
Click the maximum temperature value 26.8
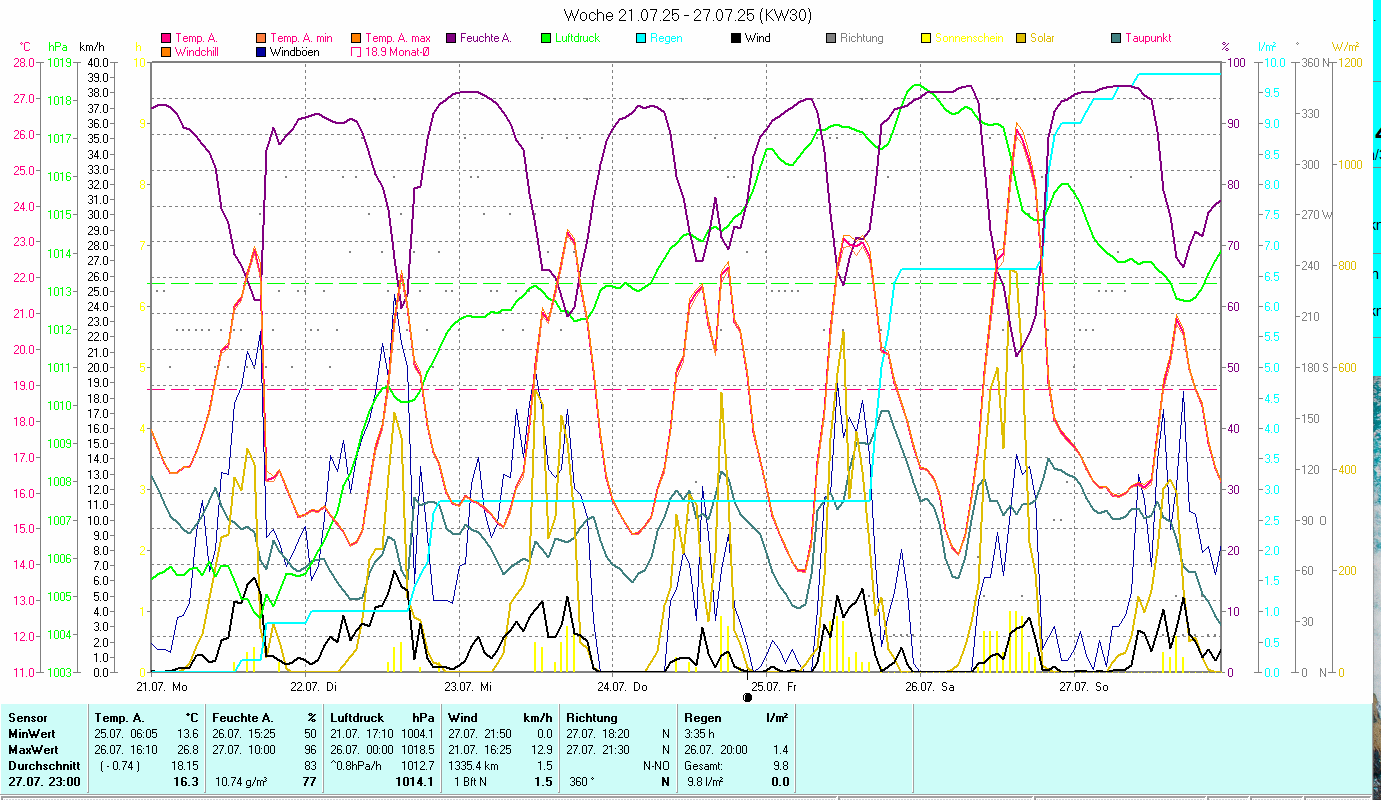(188, 750)
